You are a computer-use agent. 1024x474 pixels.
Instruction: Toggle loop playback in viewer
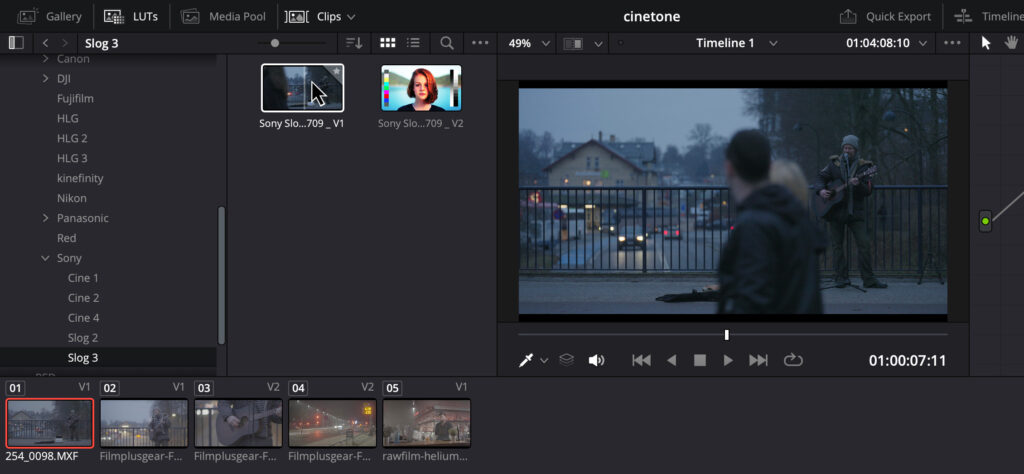[793, 360]
